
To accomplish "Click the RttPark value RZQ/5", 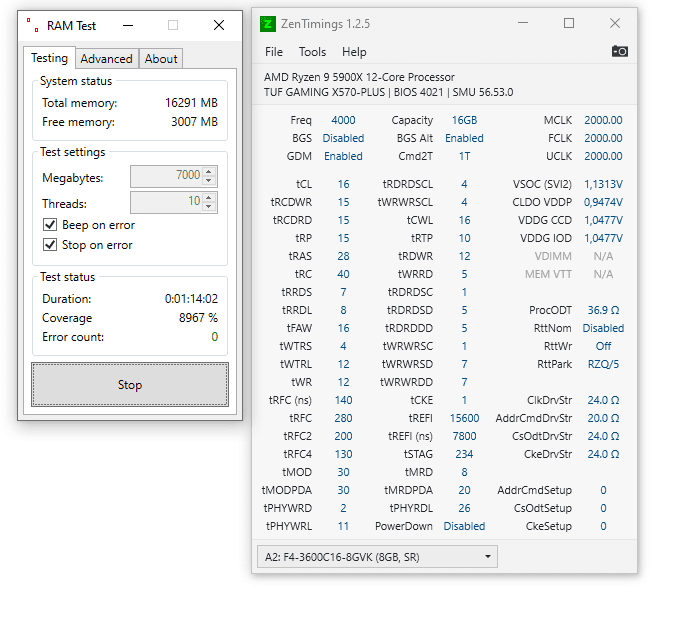I will click(603, 364).
